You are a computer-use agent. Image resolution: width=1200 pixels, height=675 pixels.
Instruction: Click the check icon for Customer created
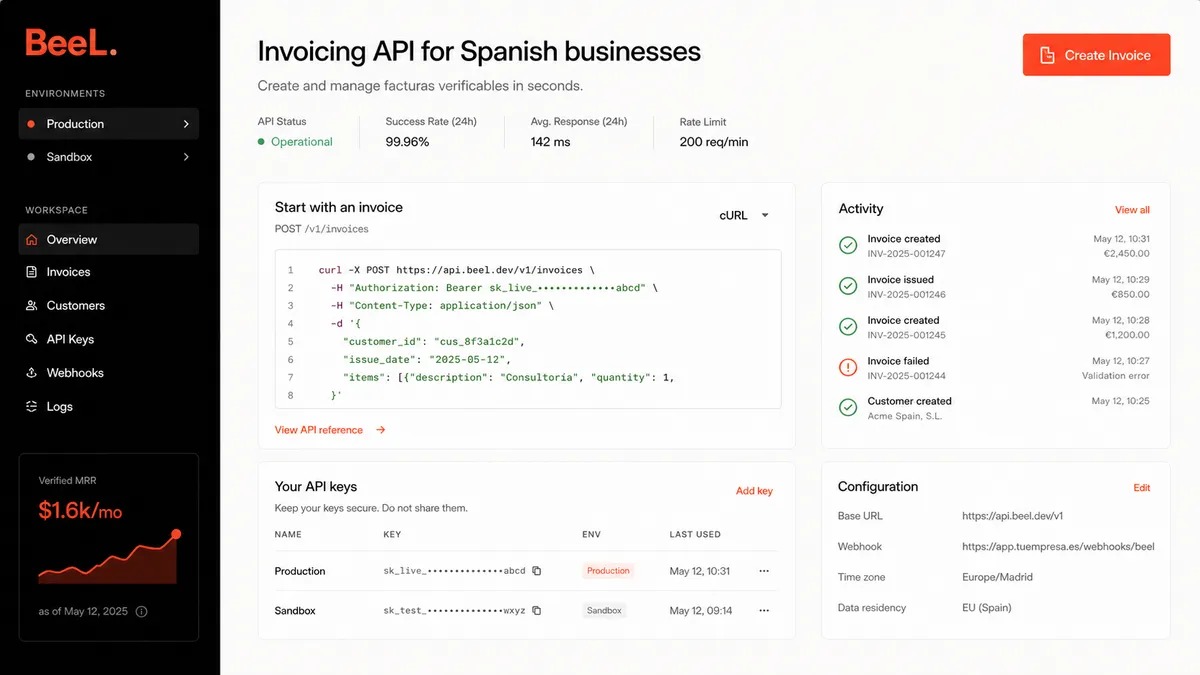click(x=848, y=407)
